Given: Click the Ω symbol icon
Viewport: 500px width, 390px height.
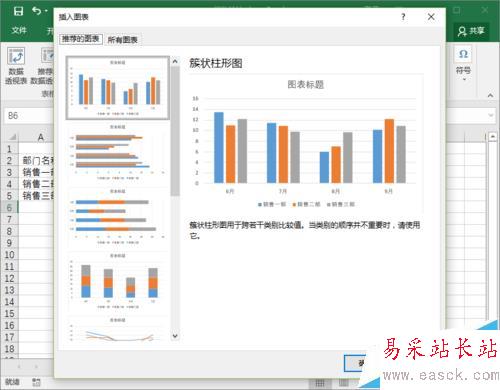Looking at the screenshot, I should 463,54.
